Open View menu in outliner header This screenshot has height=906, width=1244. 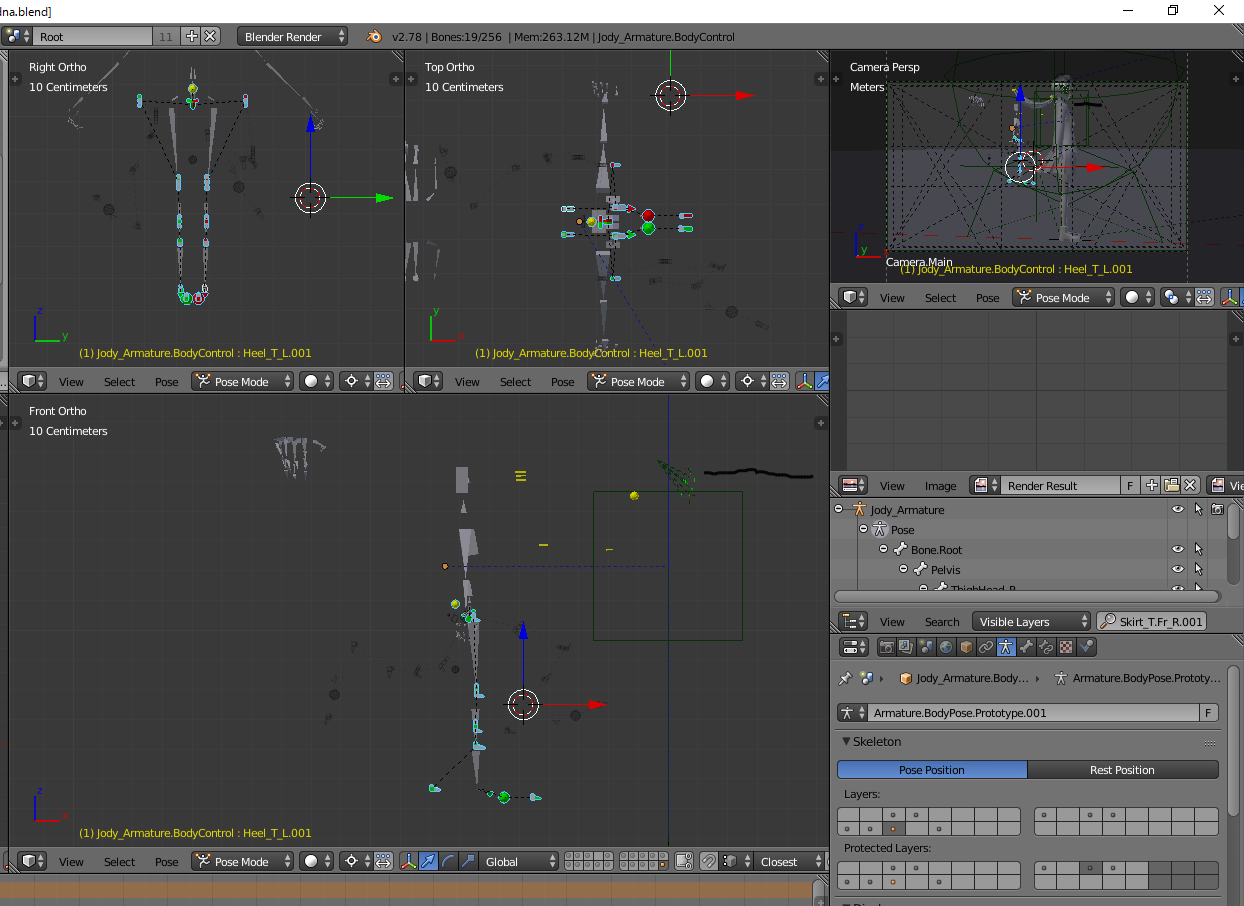click(892, 622)
